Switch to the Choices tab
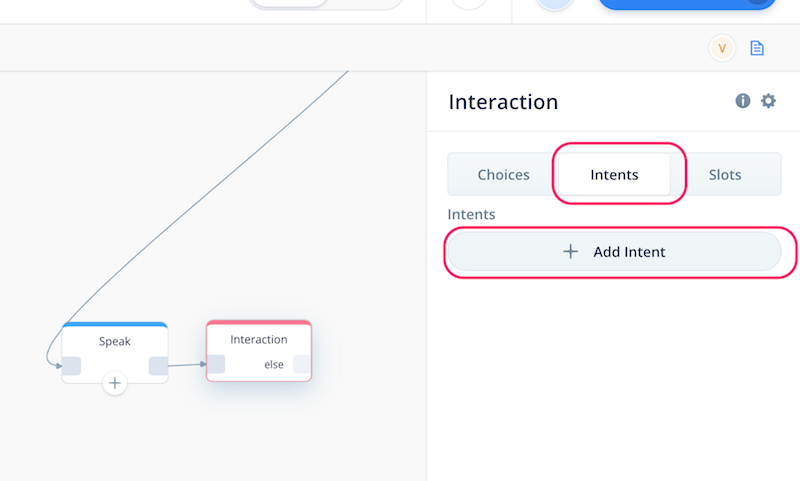This screenshot has width=800, height=481. 504,174
